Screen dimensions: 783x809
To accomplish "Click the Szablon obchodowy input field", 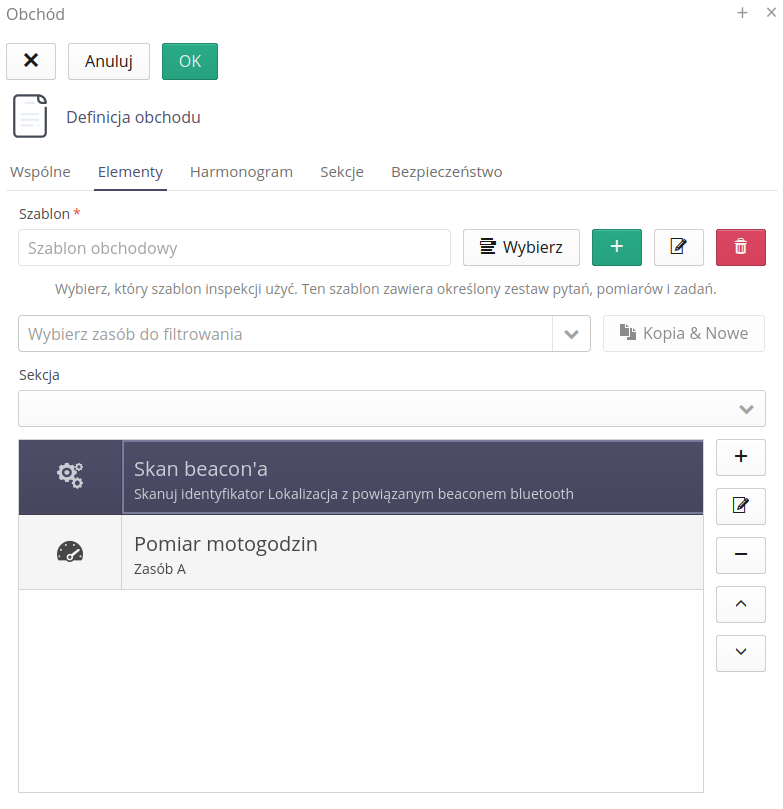I will (234, 248).
